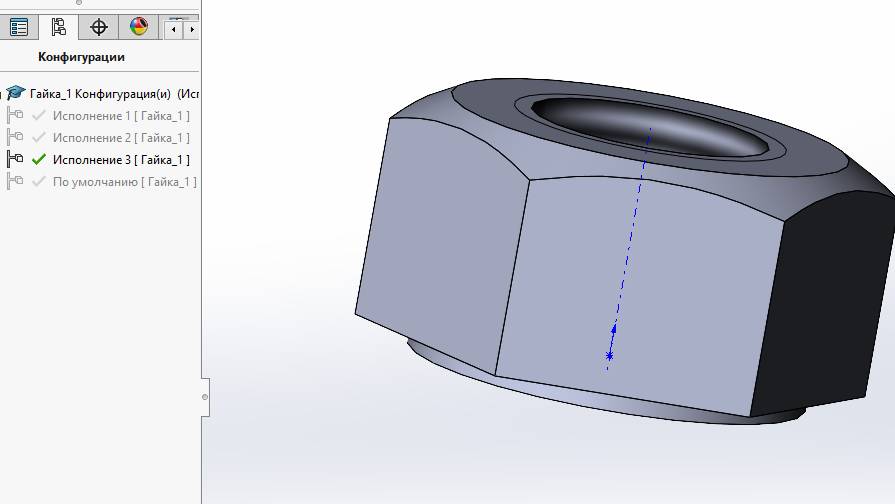
Task: Click the green checkmark of Исполнение 3
Action: (39, 160)
